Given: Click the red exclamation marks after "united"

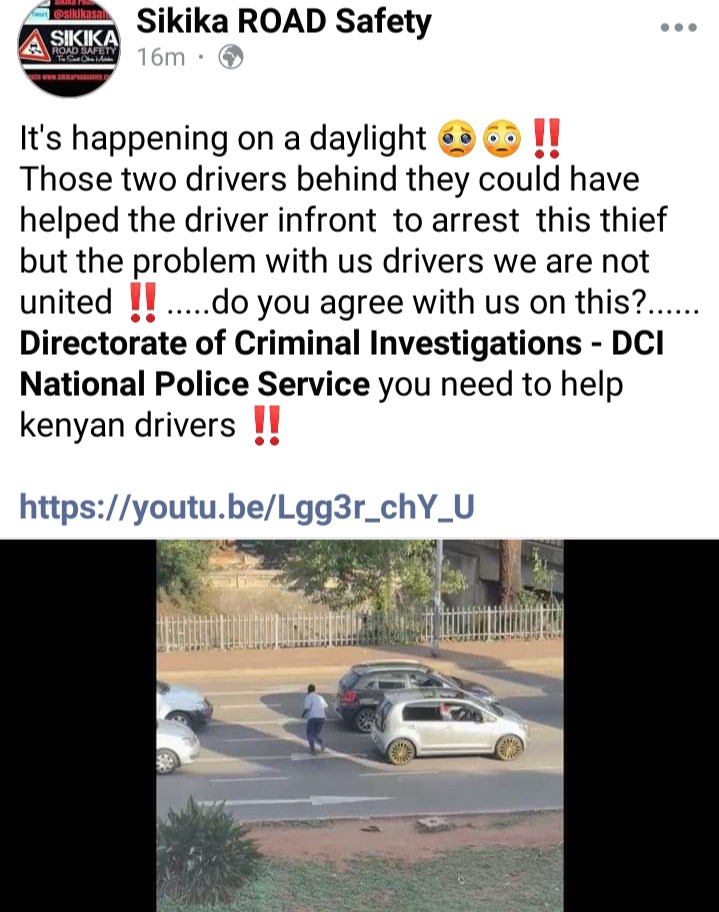Looking at the screenshot, I should (142, 302).
